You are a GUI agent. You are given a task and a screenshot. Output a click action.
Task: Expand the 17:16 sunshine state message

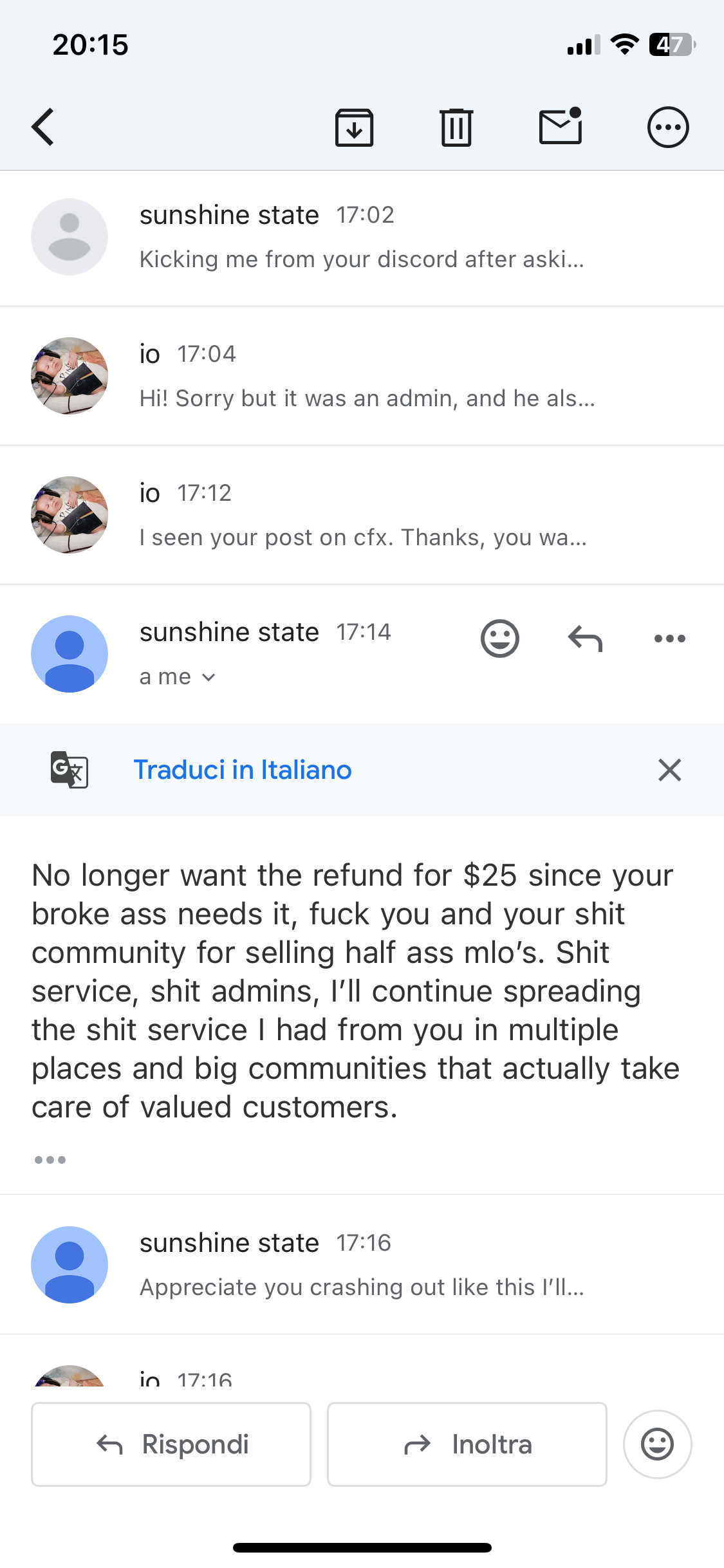(360, 1265)
